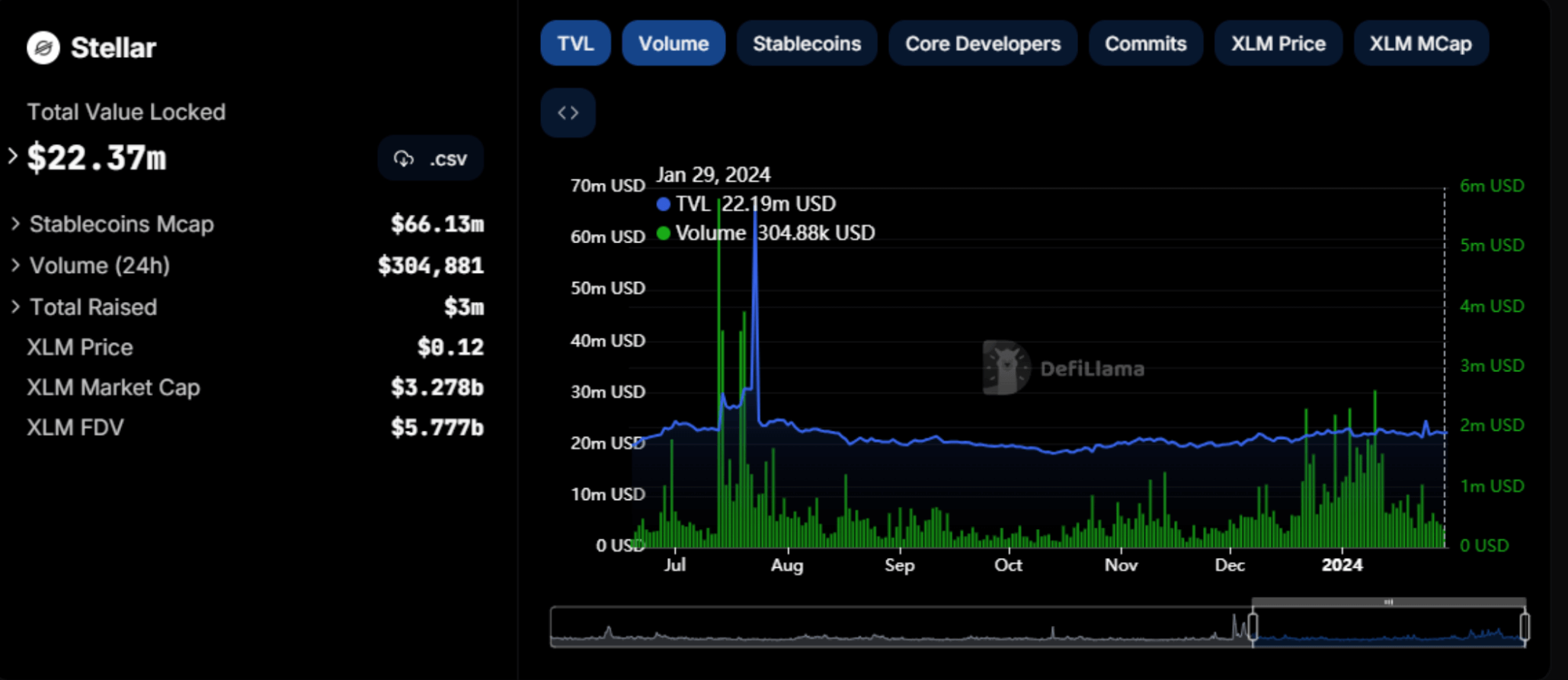The width and height of the screenshot is (1568, 680).
Task: Click the Nov label on the x-axis
Action: (1121, 566)
